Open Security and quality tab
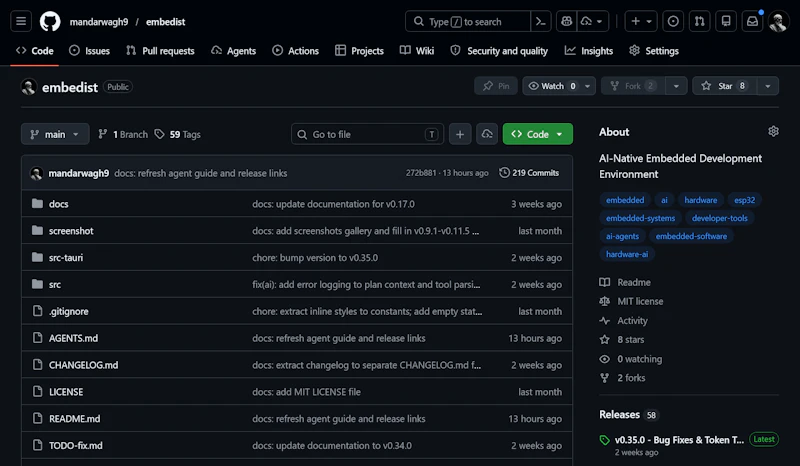 click(499, 51)
